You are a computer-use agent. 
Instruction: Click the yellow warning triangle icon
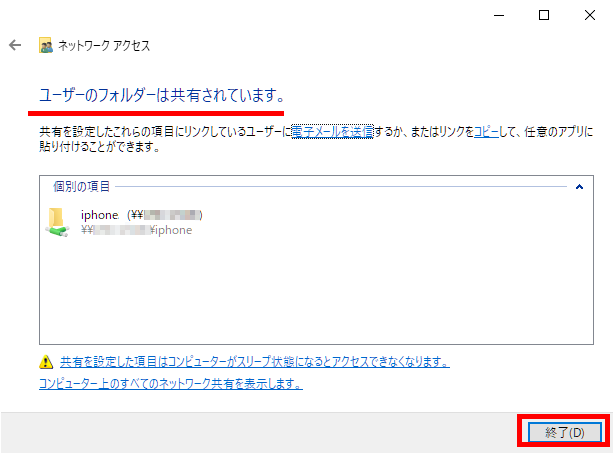click(46, 362)
